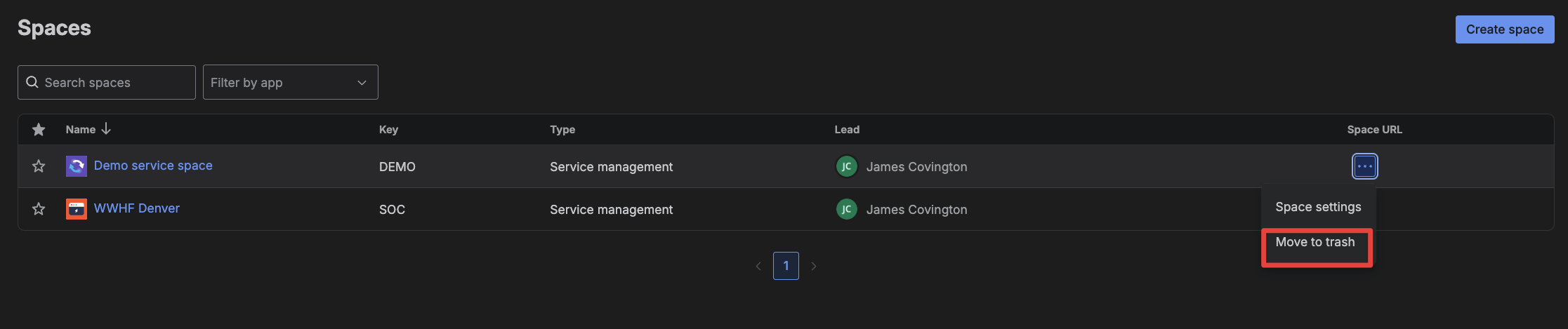Open the Filter by app dropdown
Screen dimensions: 1568x329
(x=290, y=82)
